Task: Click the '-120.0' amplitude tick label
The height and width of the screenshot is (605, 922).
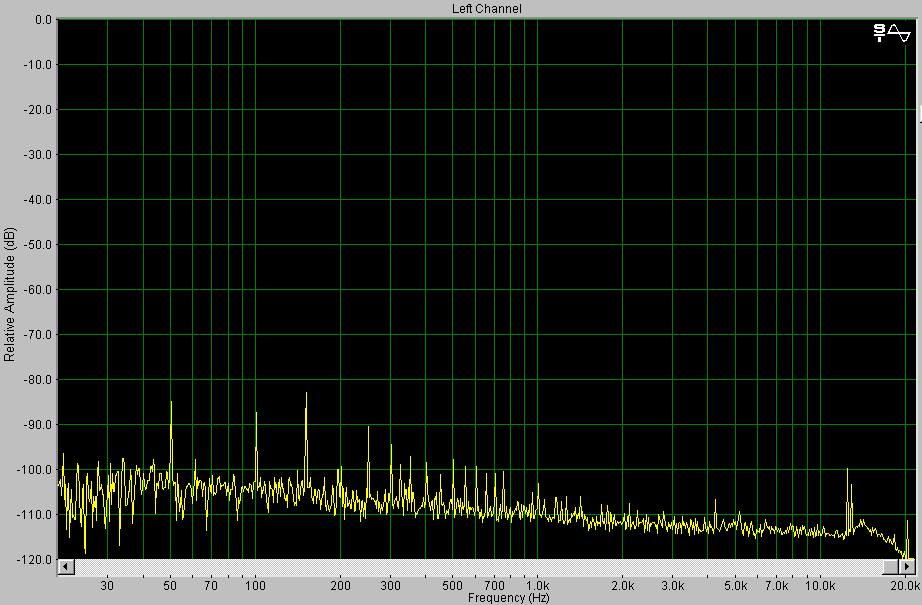Action: pos(35,560)
